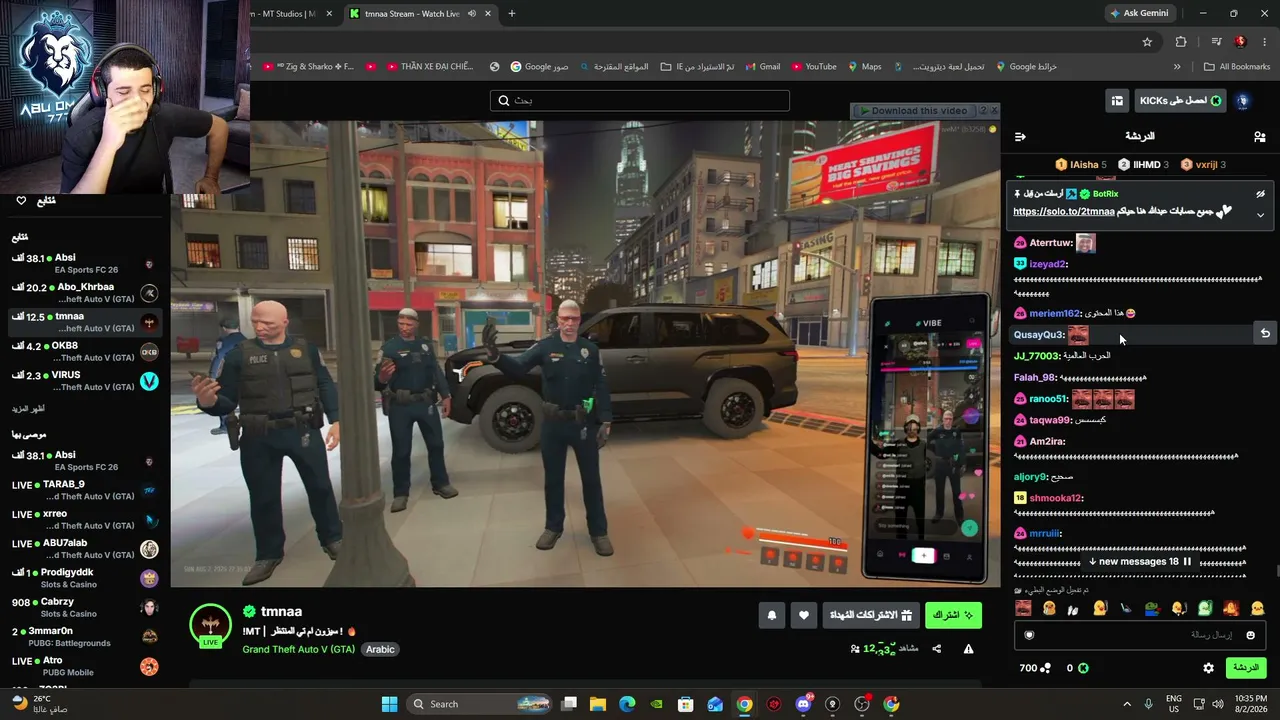Share the stream
1280x720 pixels.
click(937, 649)
